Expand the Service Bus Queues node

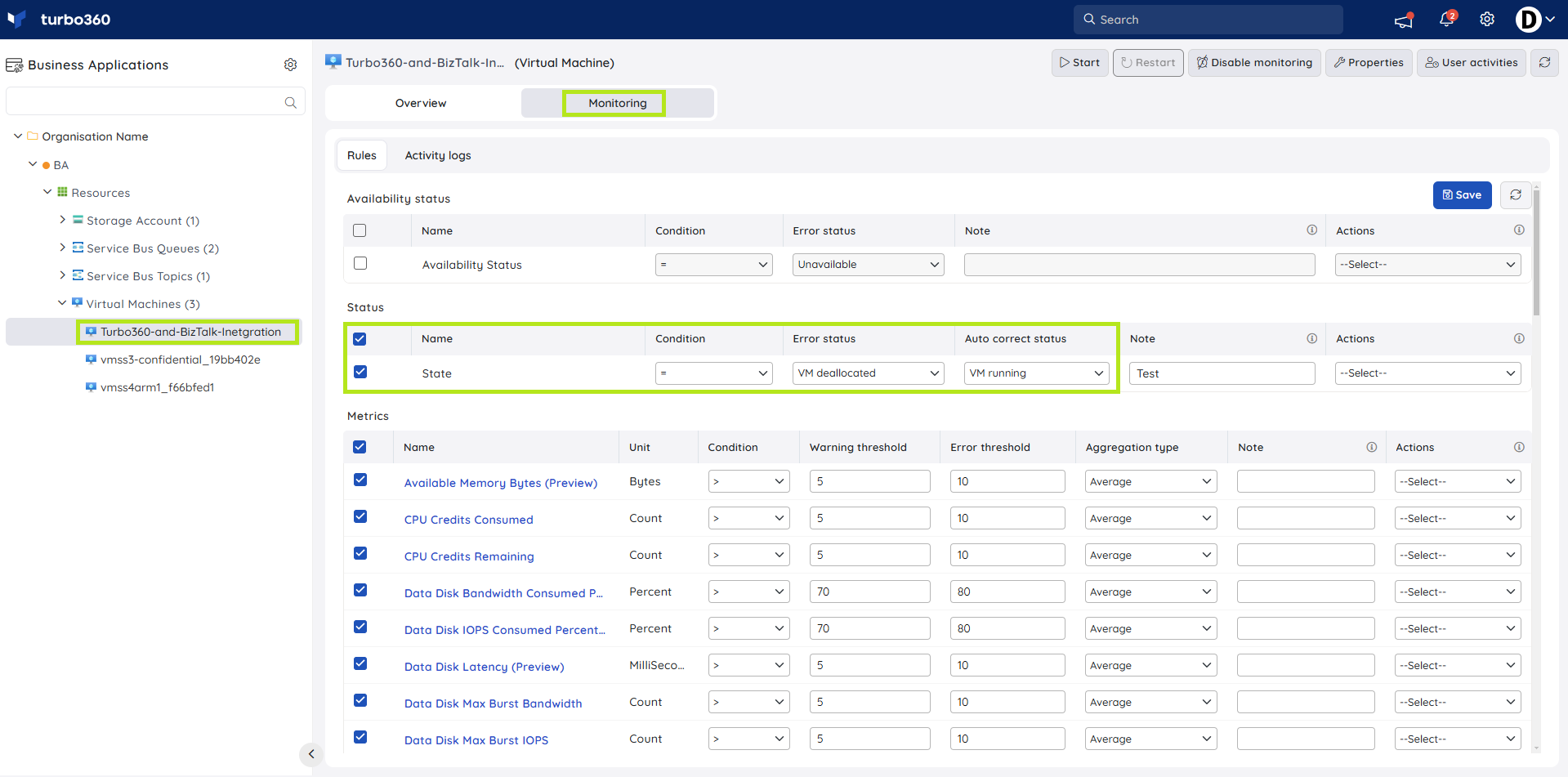tap(63, 248)
